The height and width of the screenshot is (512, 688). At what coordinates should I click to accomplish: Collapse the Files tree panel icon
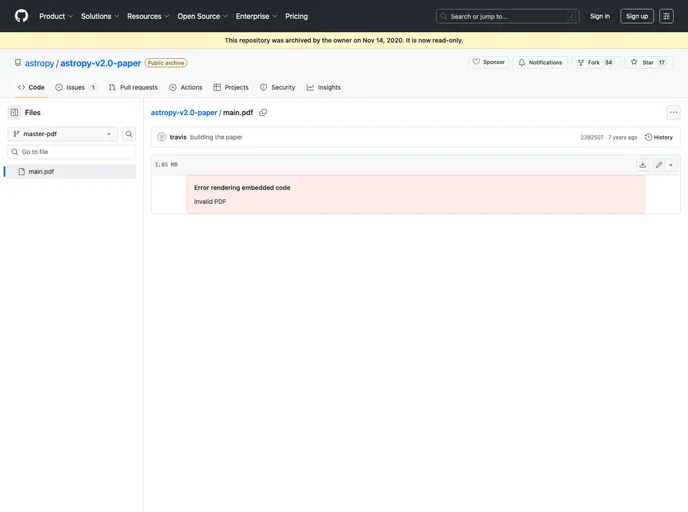[14, 112]
